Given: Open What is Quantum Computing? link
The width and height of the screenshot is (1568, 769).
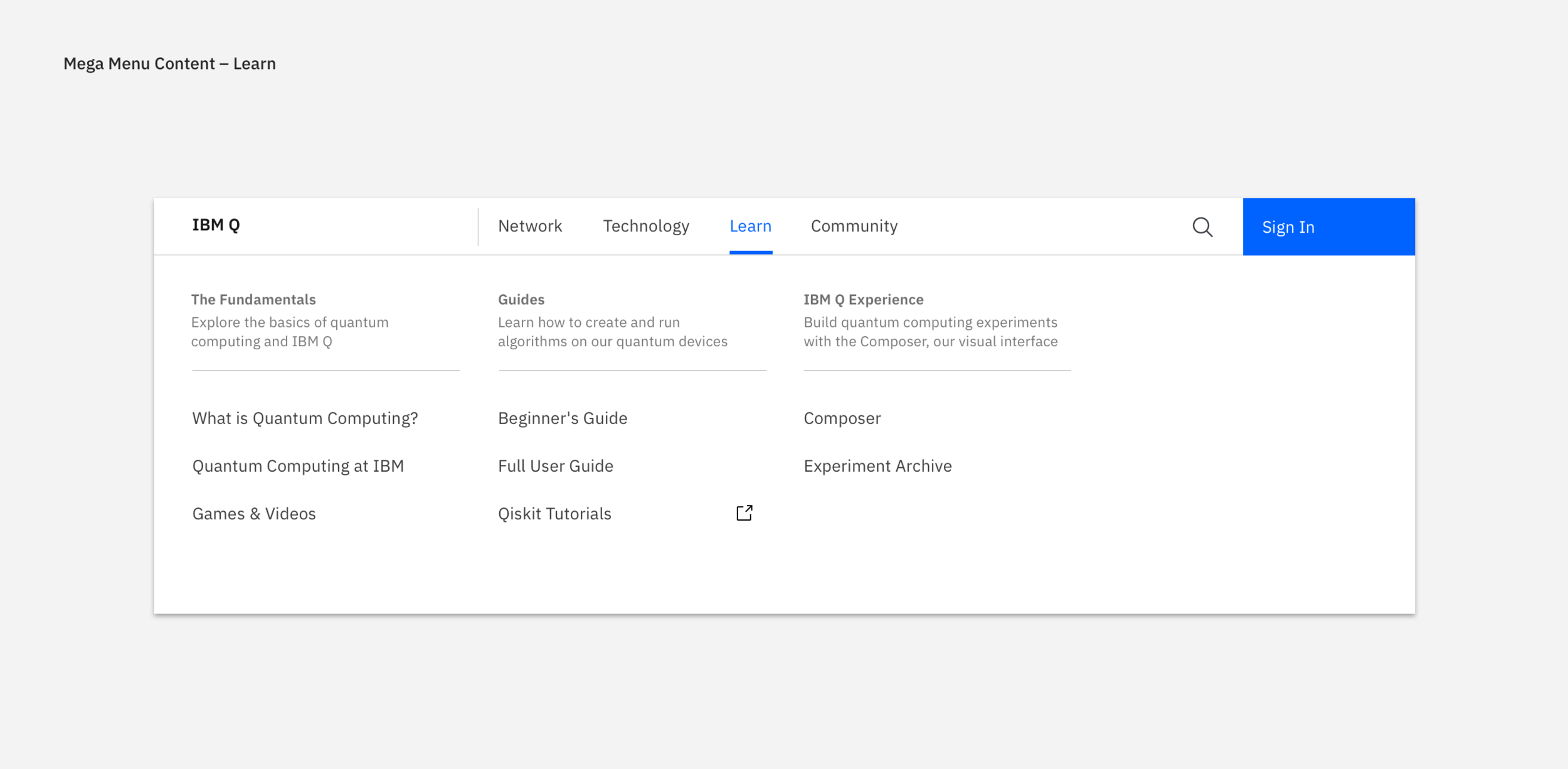Looking at the screenshot, I should coord(305,418).
